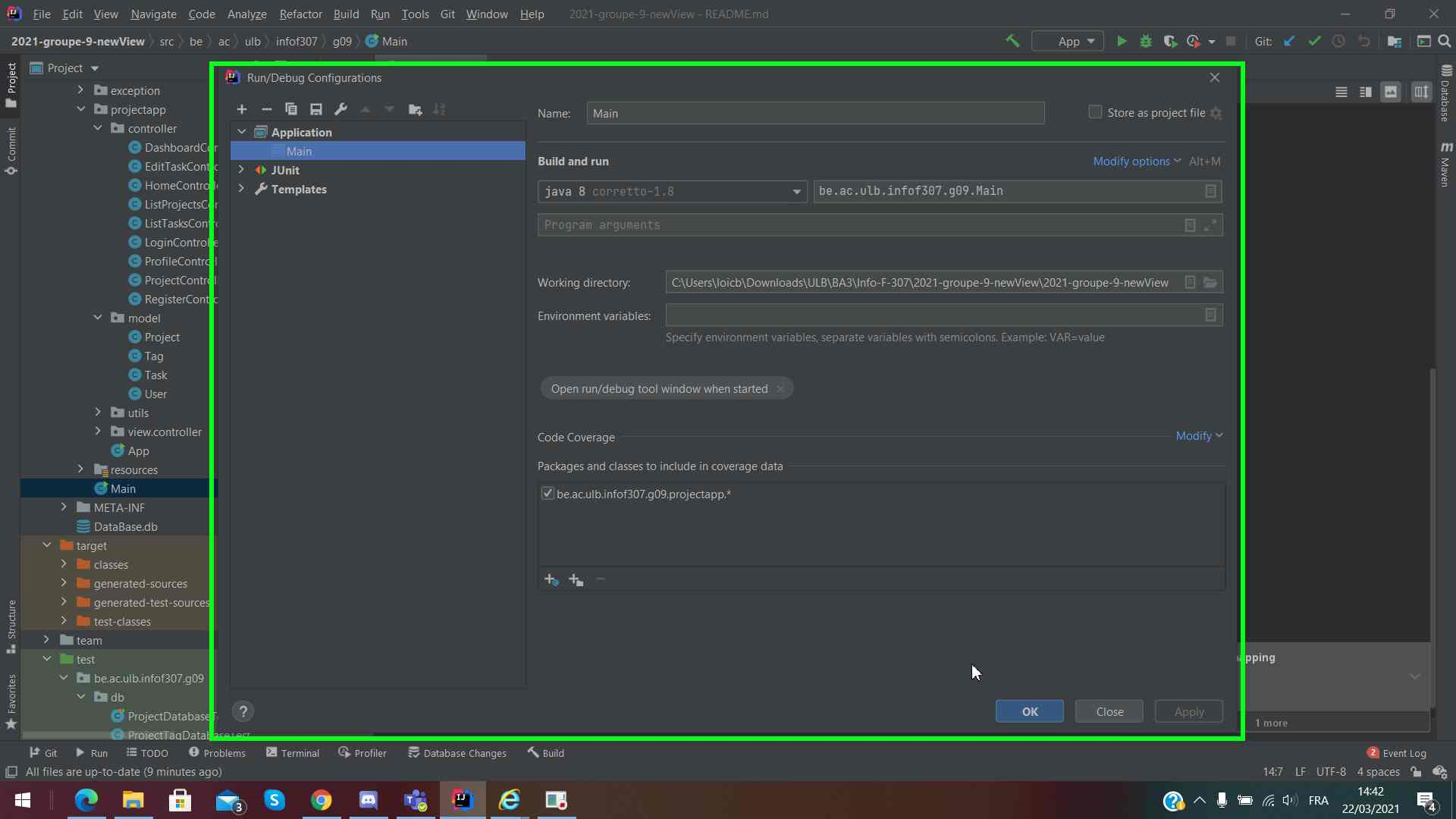This screenshot has width=1456, height=819.
Task: Browse working directory with folder icon
Action: pyautogui.click(x=1211, y=283)
